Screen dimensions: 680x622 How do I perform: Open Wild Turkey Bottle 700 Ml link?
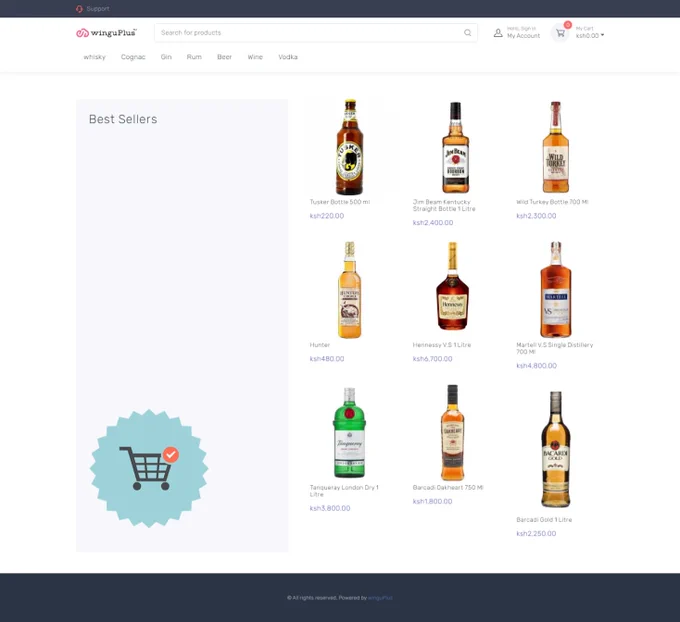coord(552,202)
